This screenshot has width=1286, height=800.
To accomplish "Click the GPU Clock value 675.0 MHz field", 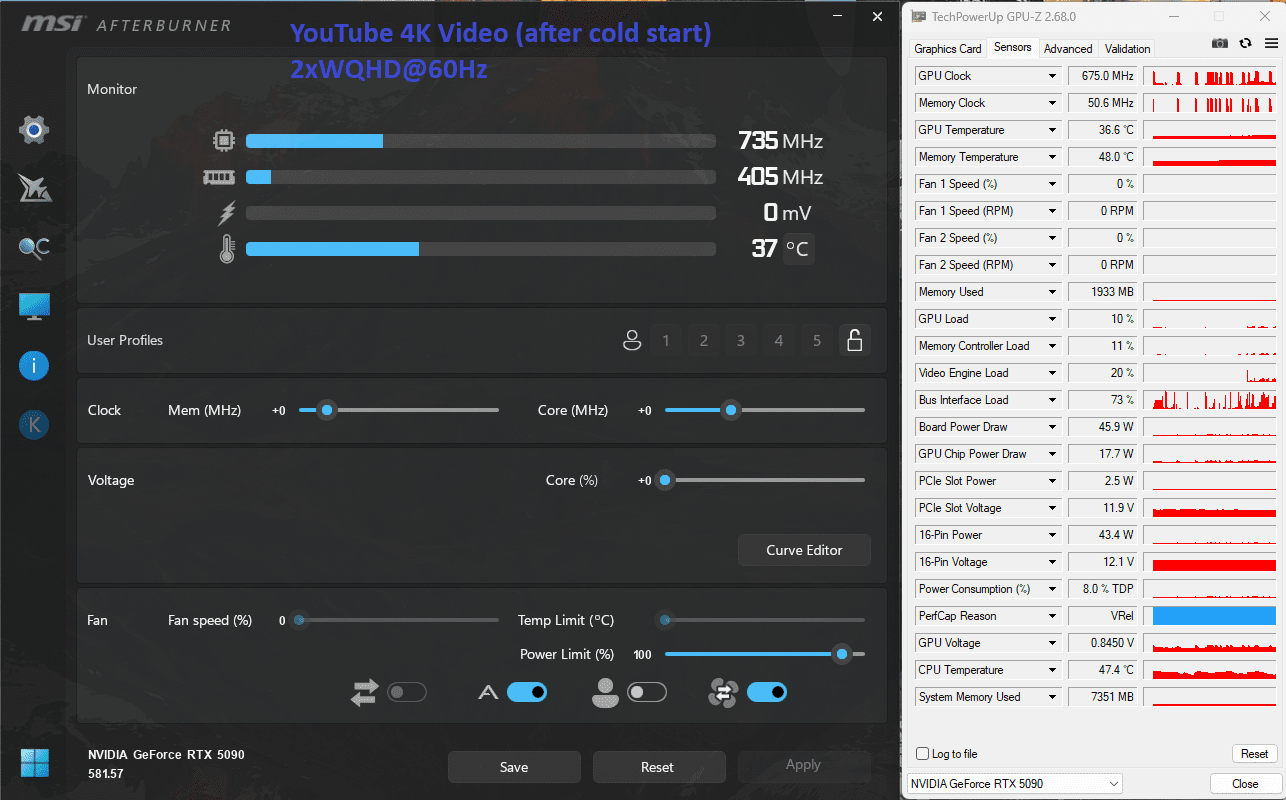I will (1103, 76).
